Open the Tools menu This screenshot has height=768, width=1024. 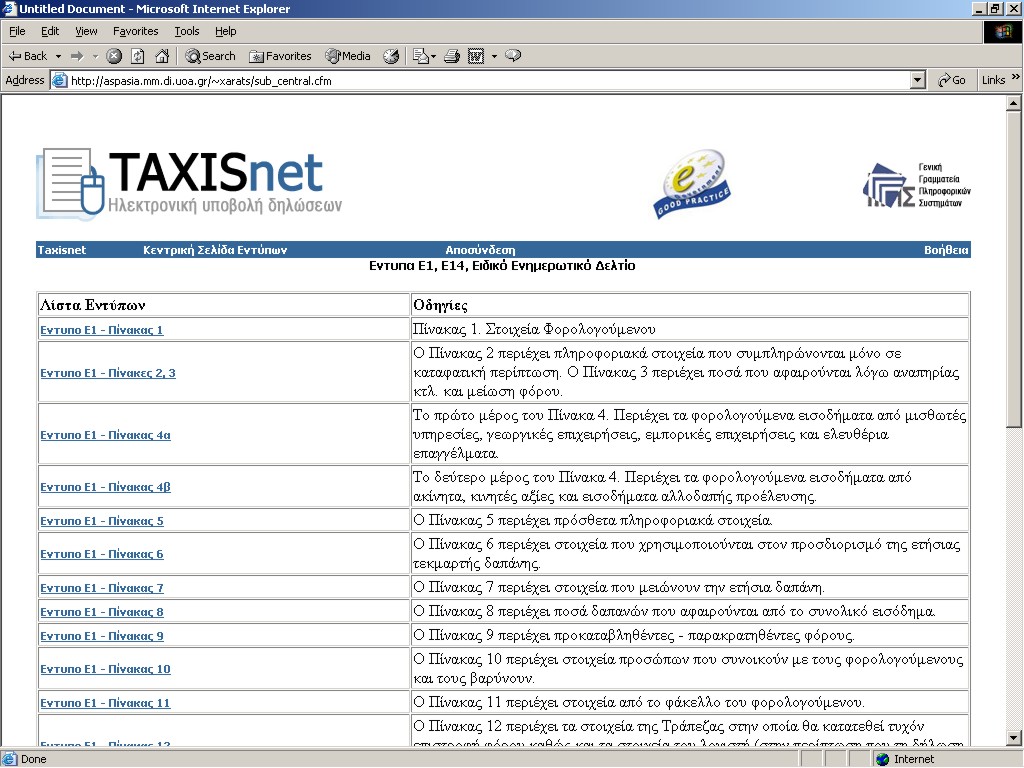click(187, 31)
